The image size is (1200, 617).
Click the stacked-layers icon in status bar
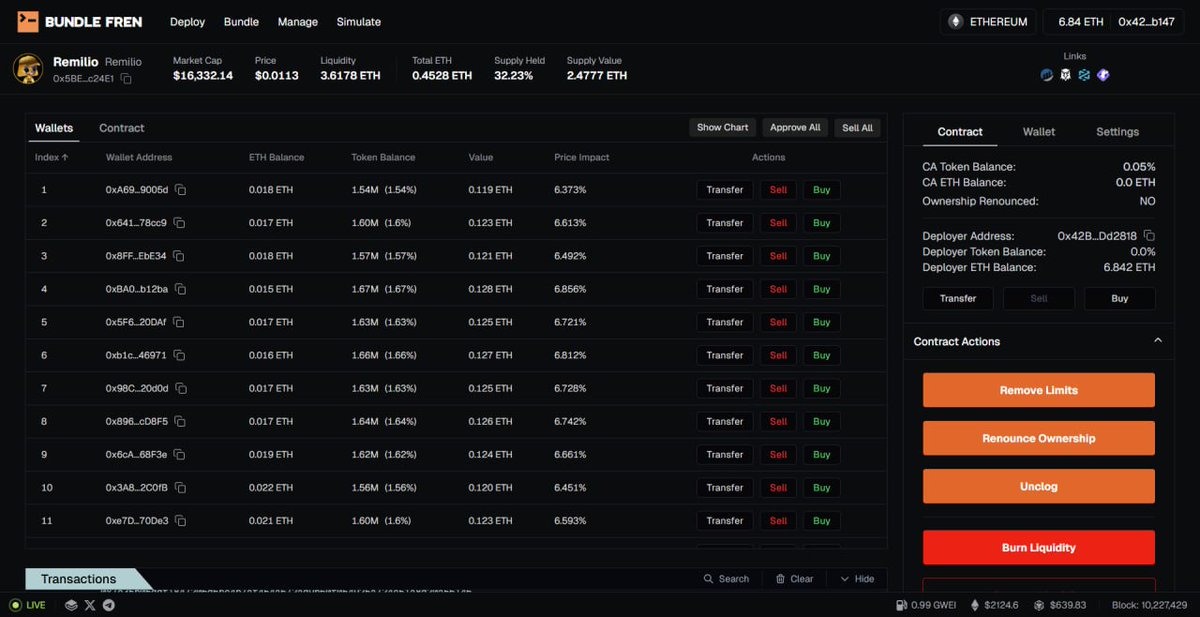[x=71, y=605]
